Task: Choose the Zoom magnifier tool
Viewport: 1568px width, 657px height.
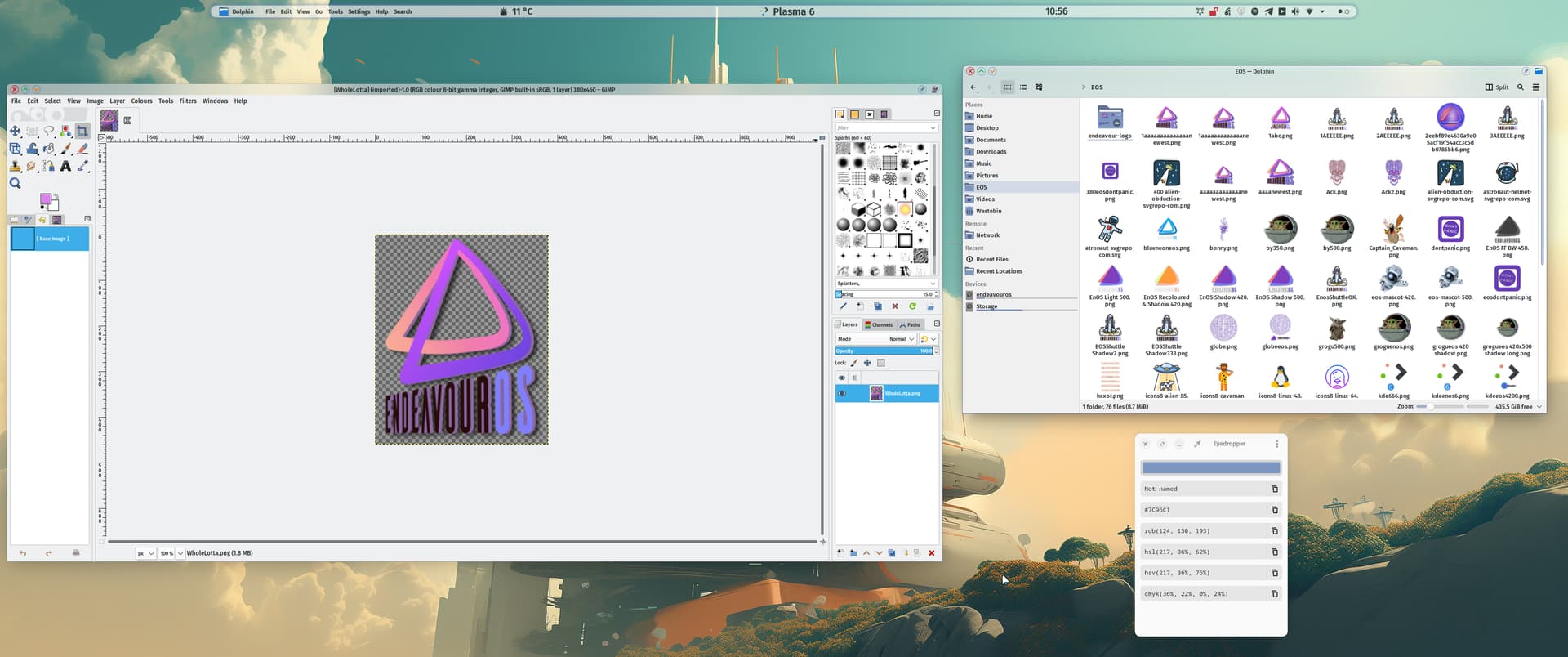Action: point(15,184)
